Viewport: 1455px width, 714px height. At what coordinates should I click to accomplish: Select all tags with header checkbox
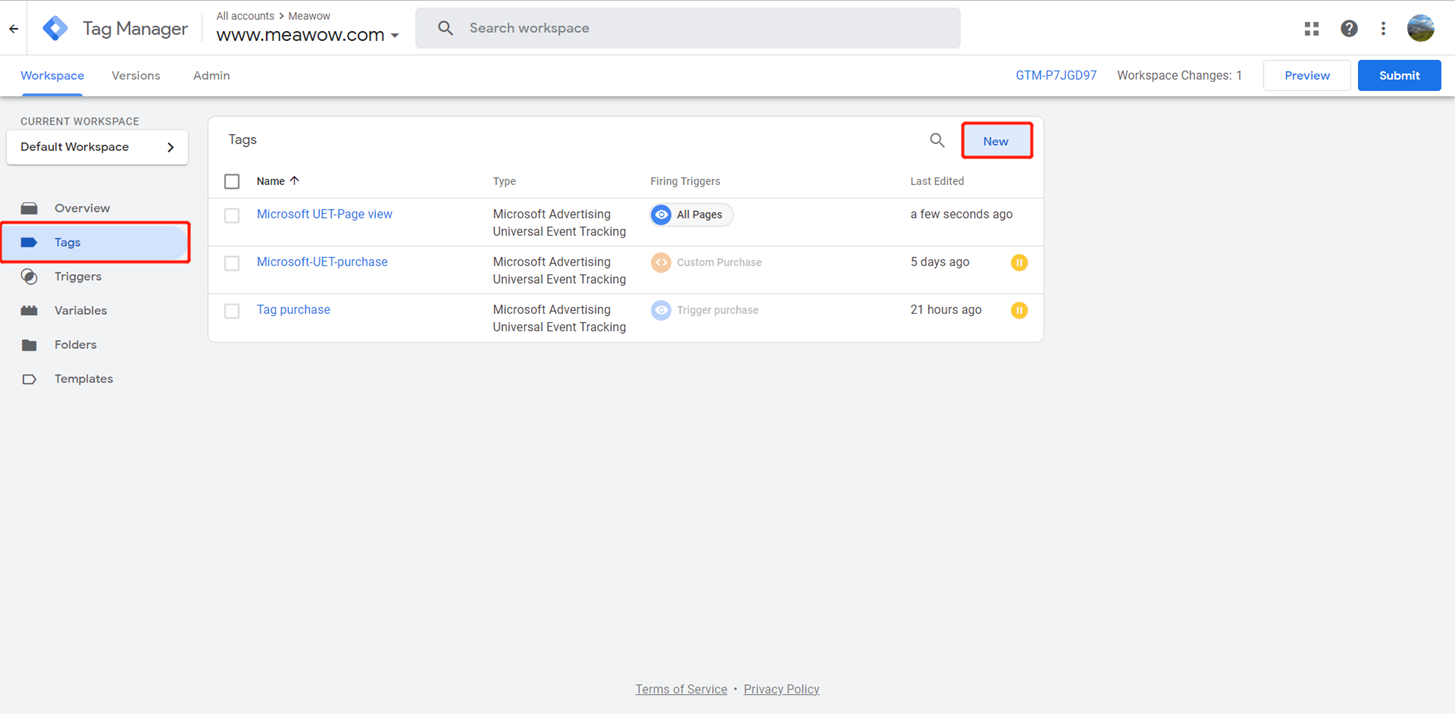coord(232,182)
